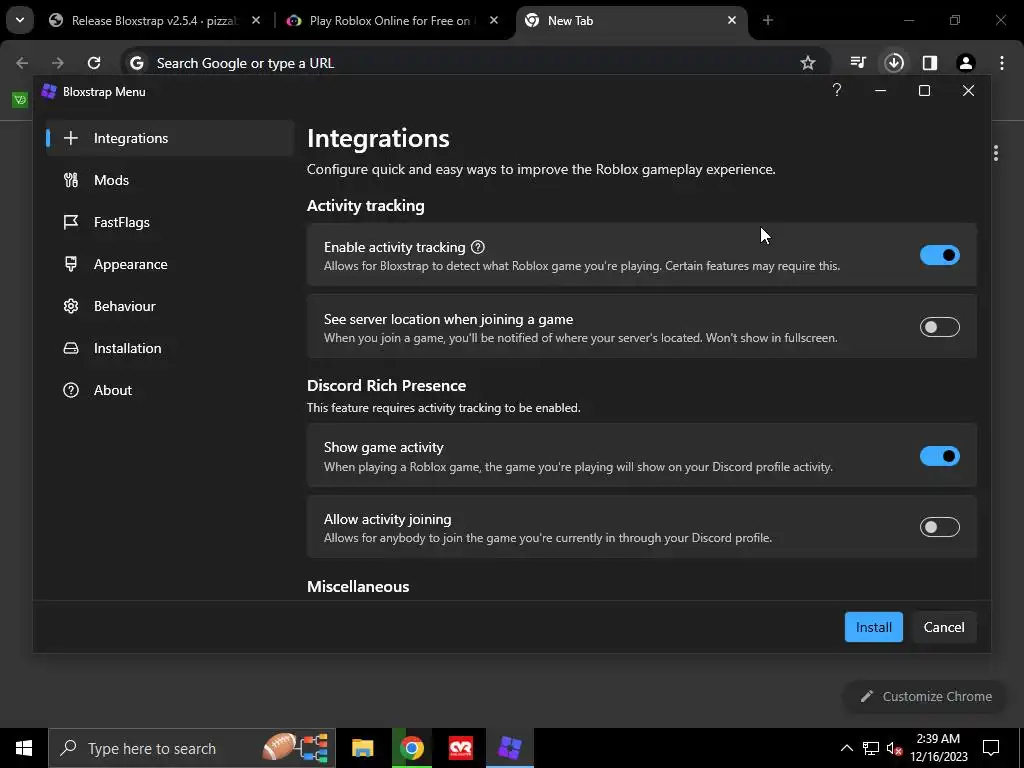1024x768 pixels.
Task: Click the About question-mark icon
Action: [x=71, y=390]
